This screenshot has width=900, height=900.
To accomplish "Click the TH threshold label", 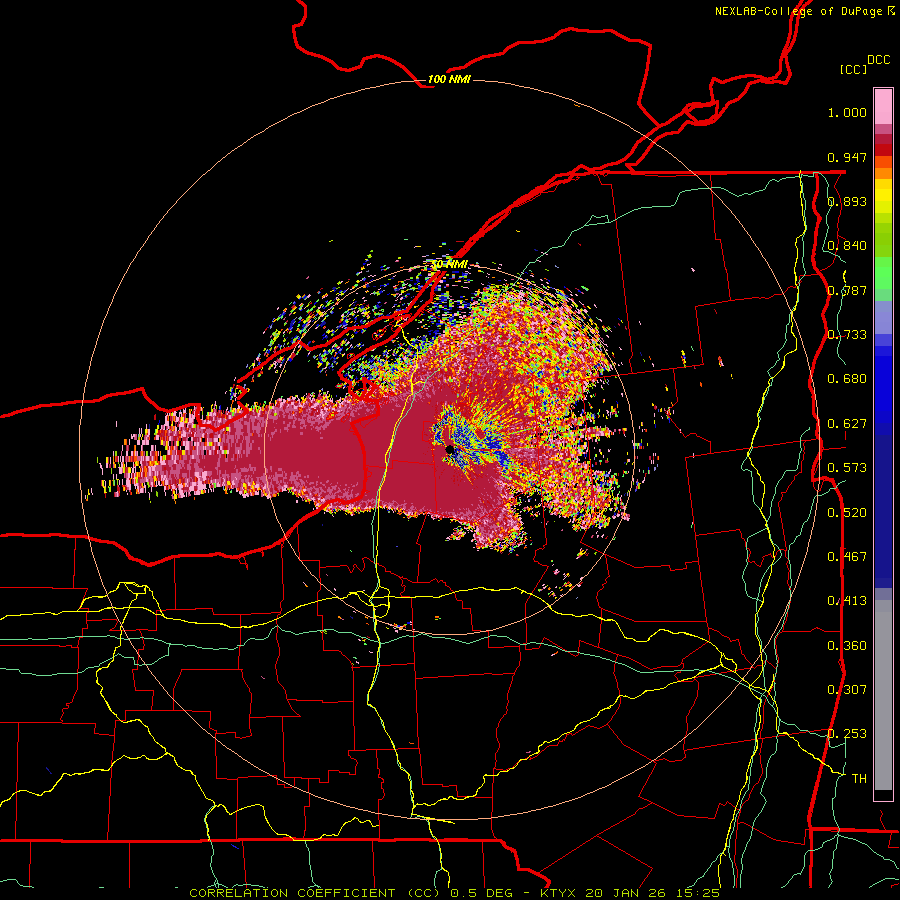I will point(859,779).
